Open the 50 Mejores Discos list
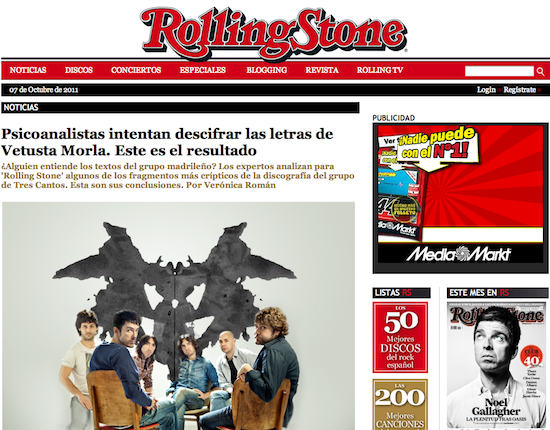Image resolution: width=550 pixels, height=430 pixels. click(x=400, y=337)
